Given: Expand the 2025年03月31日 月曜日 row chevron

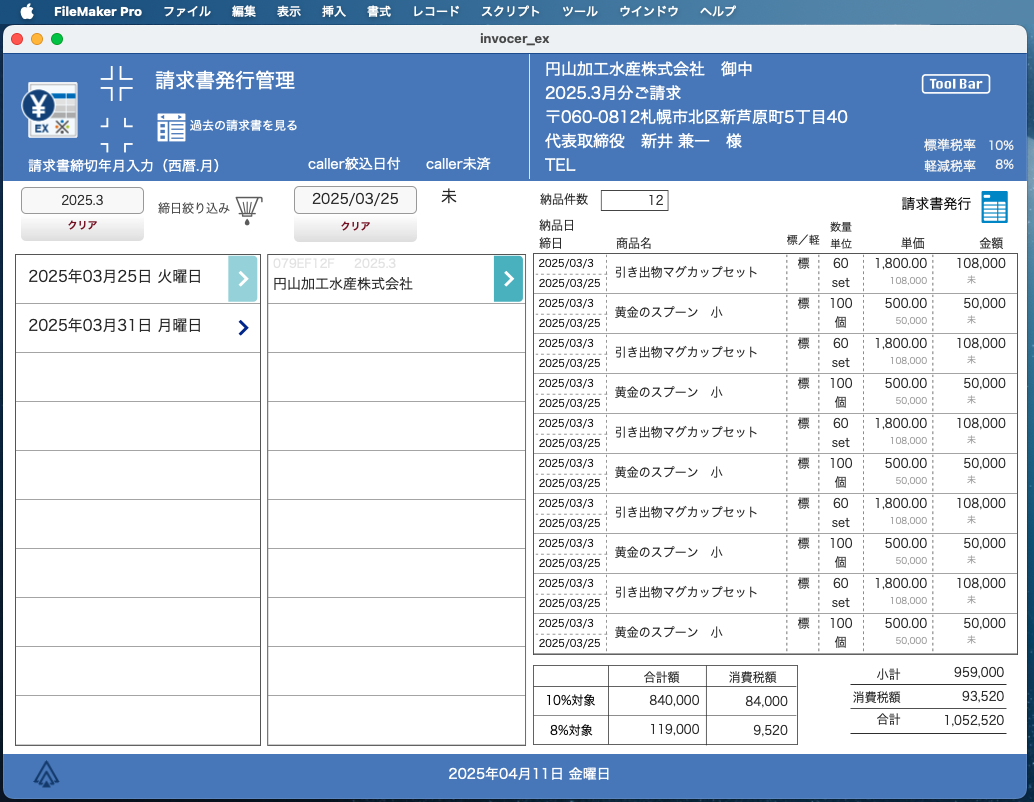Looking at the screenshot, I should point(243,327).
